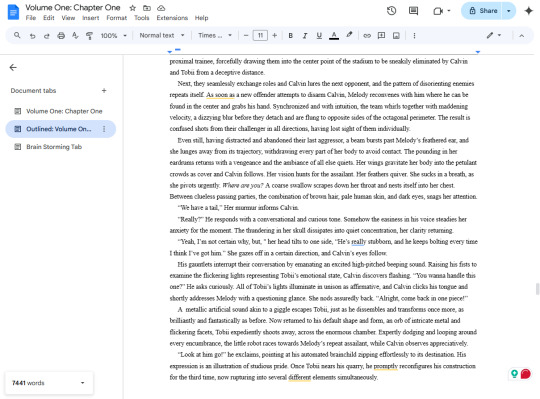
Task: Open Gemini sparkle assistant icon
Action: (x=528, y=11)
